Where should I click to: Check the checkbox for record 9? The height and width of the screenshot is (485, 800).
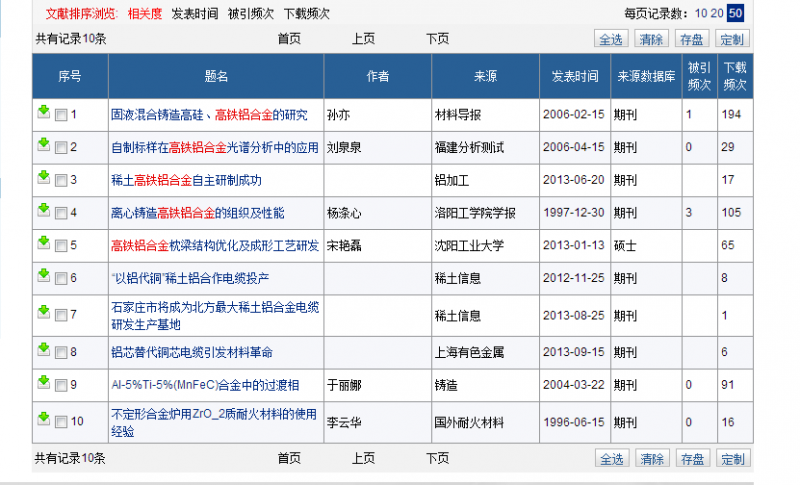click(61, 385)
